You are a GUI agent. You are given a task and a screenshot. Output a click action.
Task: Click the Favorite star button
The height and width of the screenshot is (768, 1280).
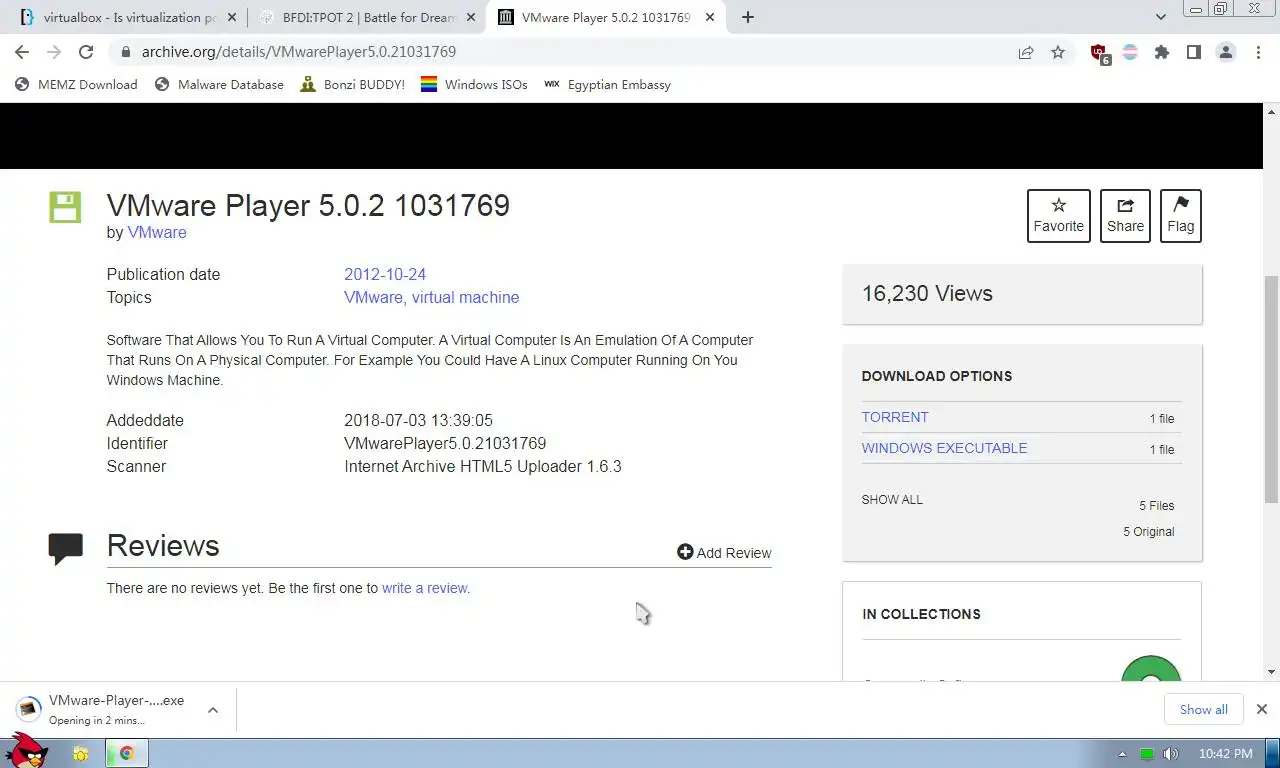click(x=1058, y=215)
